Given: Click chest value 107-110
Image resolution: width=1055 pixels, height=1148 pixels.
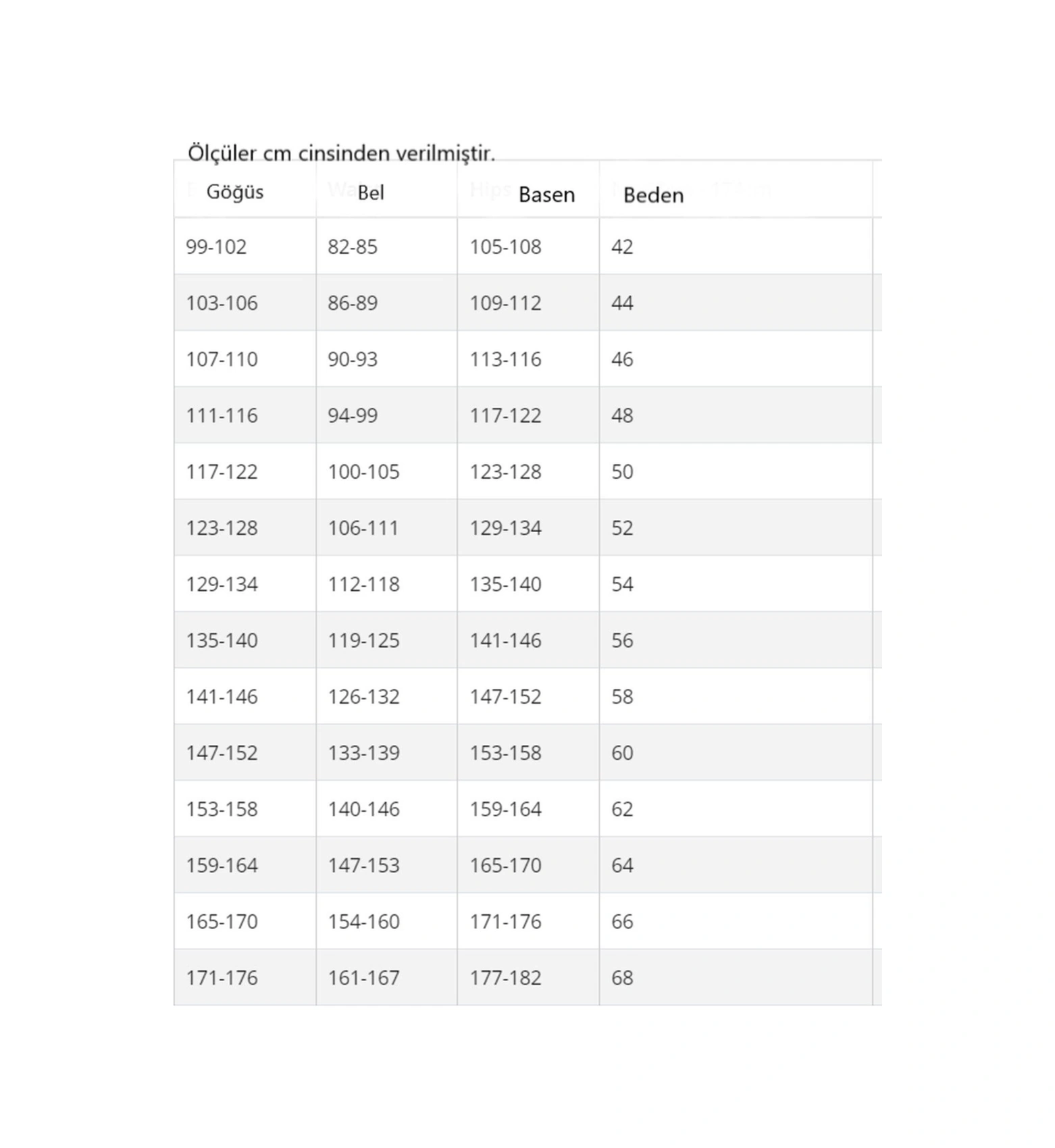Looking at the screenshot, I should [x=222, y=359].
